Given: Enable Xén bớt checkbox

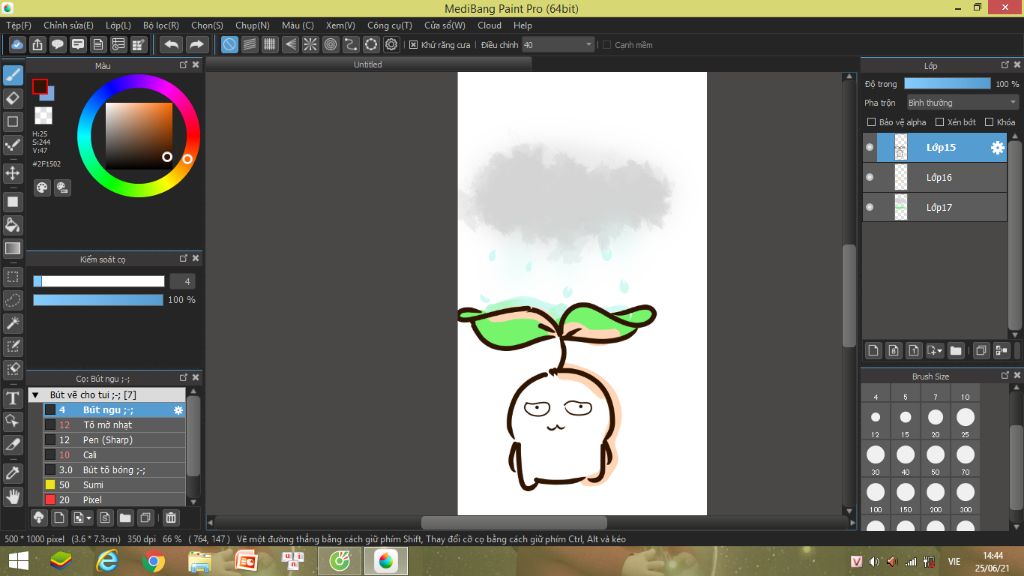Looking at the screenshot, I should pyautogui.click(x=939, y=122).
